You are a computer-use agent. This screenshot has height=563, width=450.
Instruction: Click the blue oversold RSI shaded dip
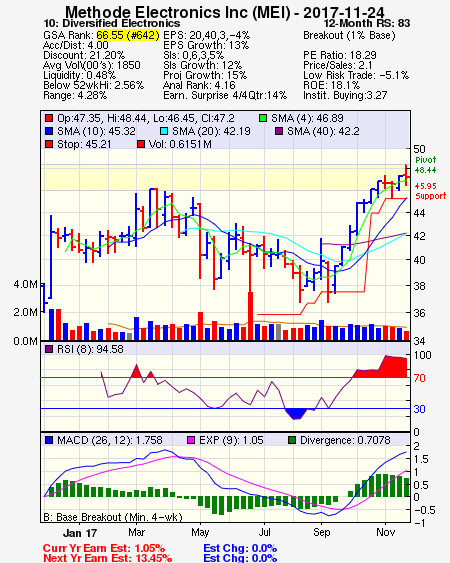297,414
